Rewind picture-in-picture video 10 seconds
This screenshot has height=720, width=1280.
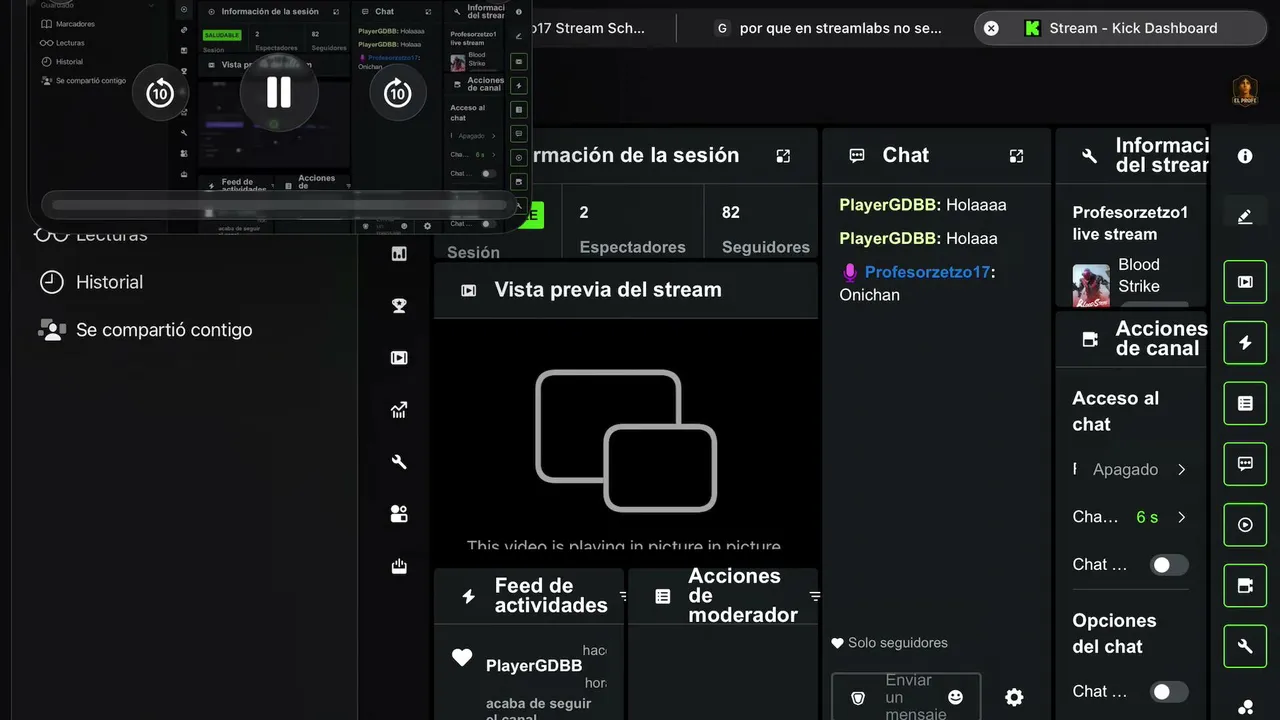click(160, 93)
